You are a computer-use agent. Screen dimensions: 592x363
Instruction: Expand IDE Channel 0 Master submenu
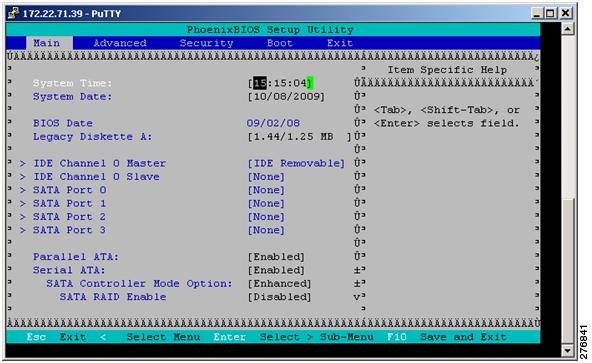(93, 163)
